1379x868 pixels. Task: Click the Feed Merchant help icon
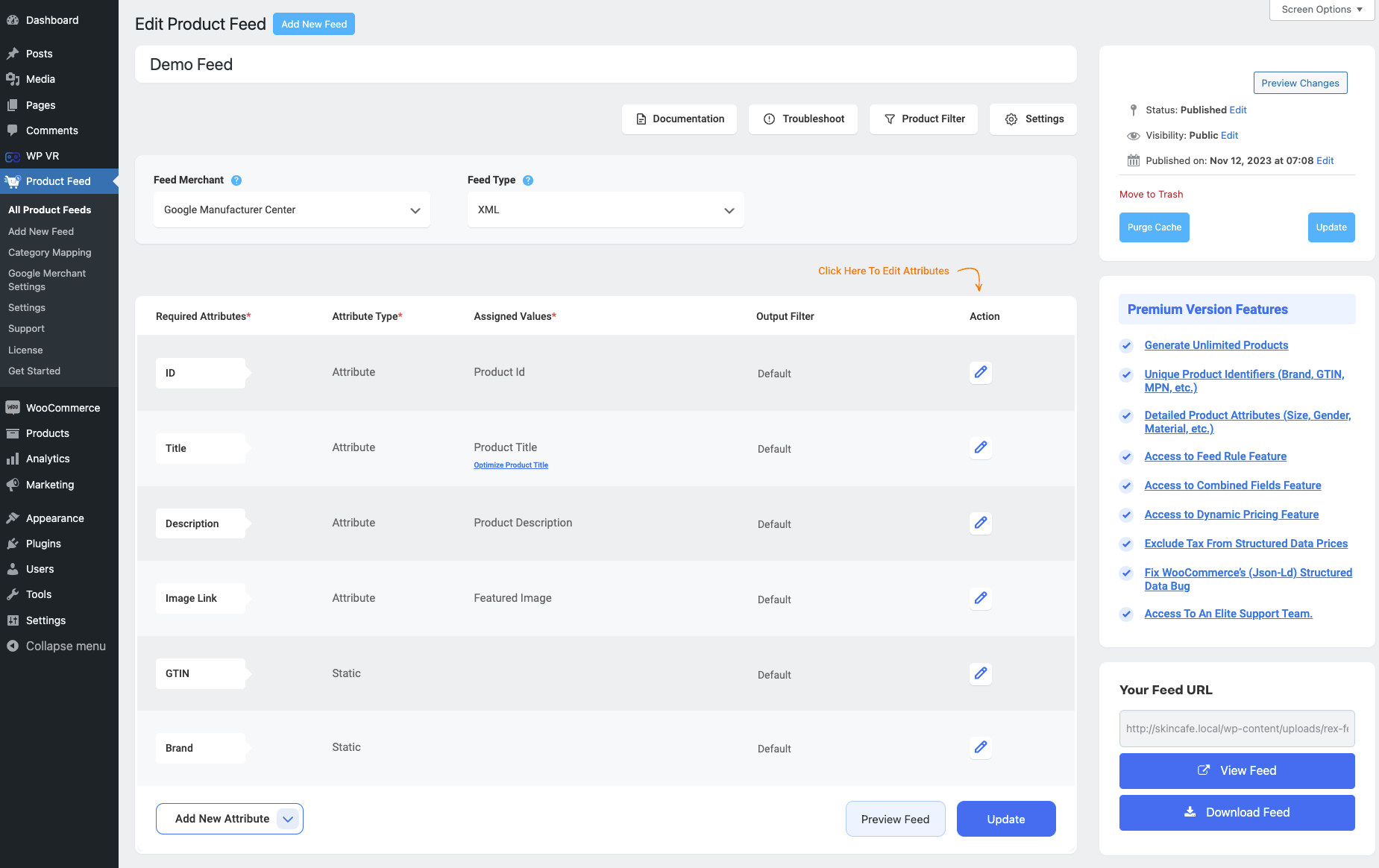click(236, 180)
